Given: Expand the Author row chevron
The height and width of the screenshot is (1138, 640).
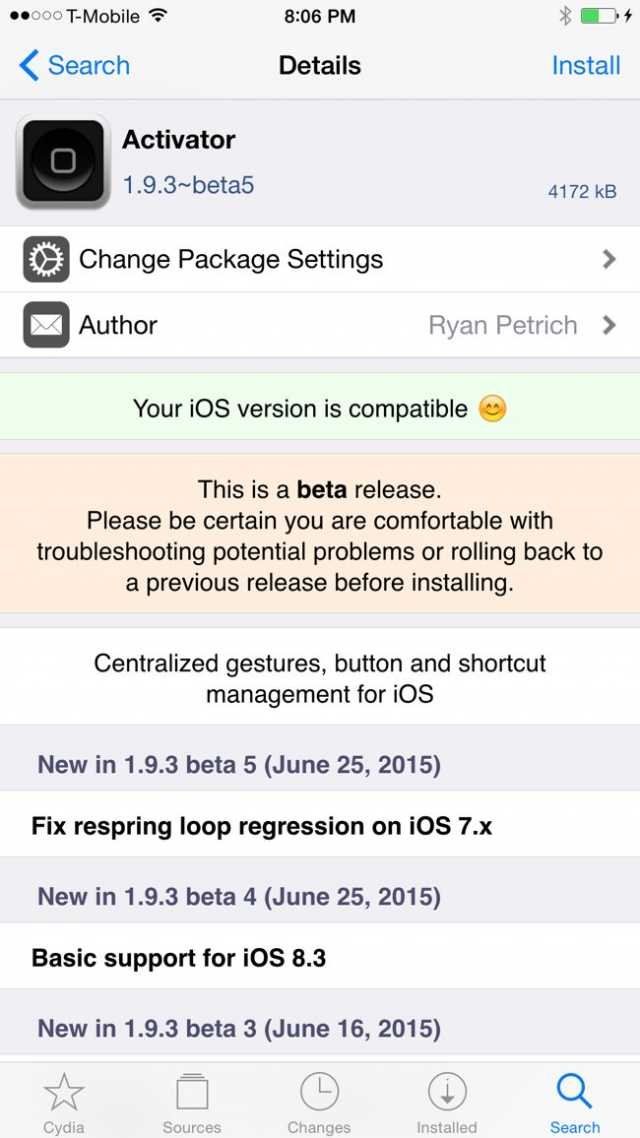Looking at the screenshot, I should click(610, 325).
